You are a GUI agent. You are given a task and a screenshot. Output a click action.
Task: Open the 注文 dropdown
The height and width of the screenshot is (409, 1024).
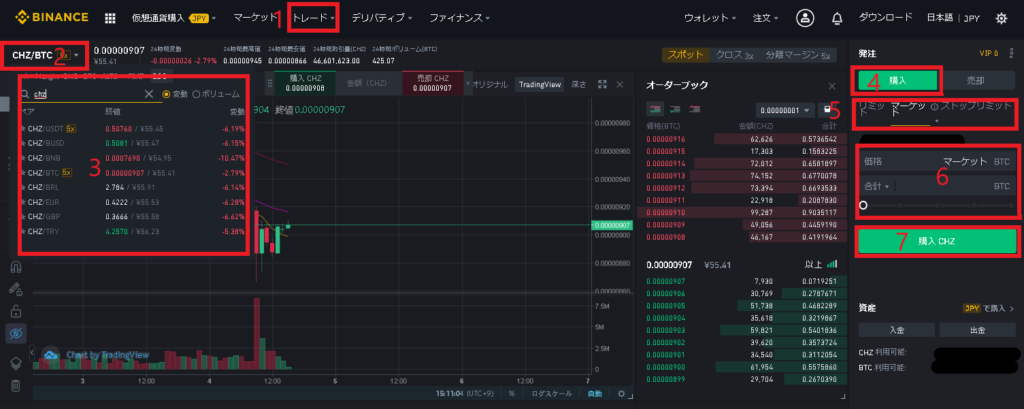tap(765, 18)
